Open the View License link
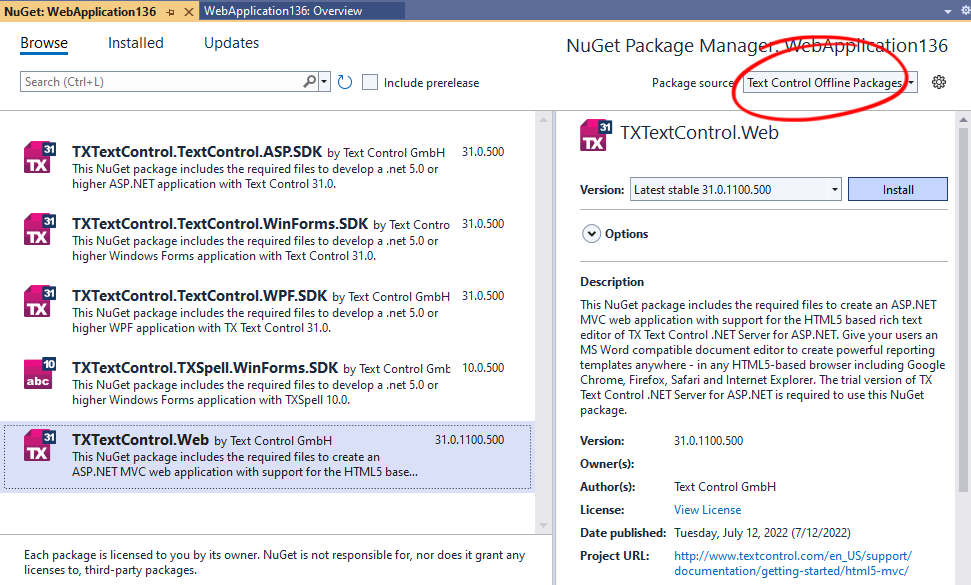 (707, 510)
